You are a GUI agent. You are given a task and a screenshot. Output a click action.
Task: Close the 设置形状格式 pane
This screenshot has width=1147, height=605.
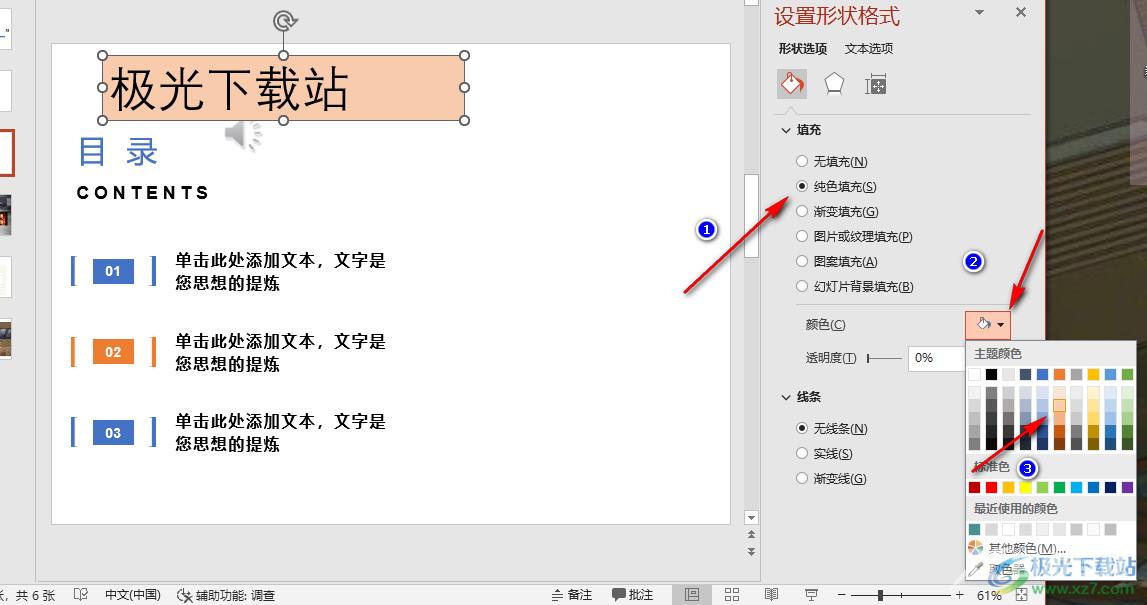click(1021, 12)
